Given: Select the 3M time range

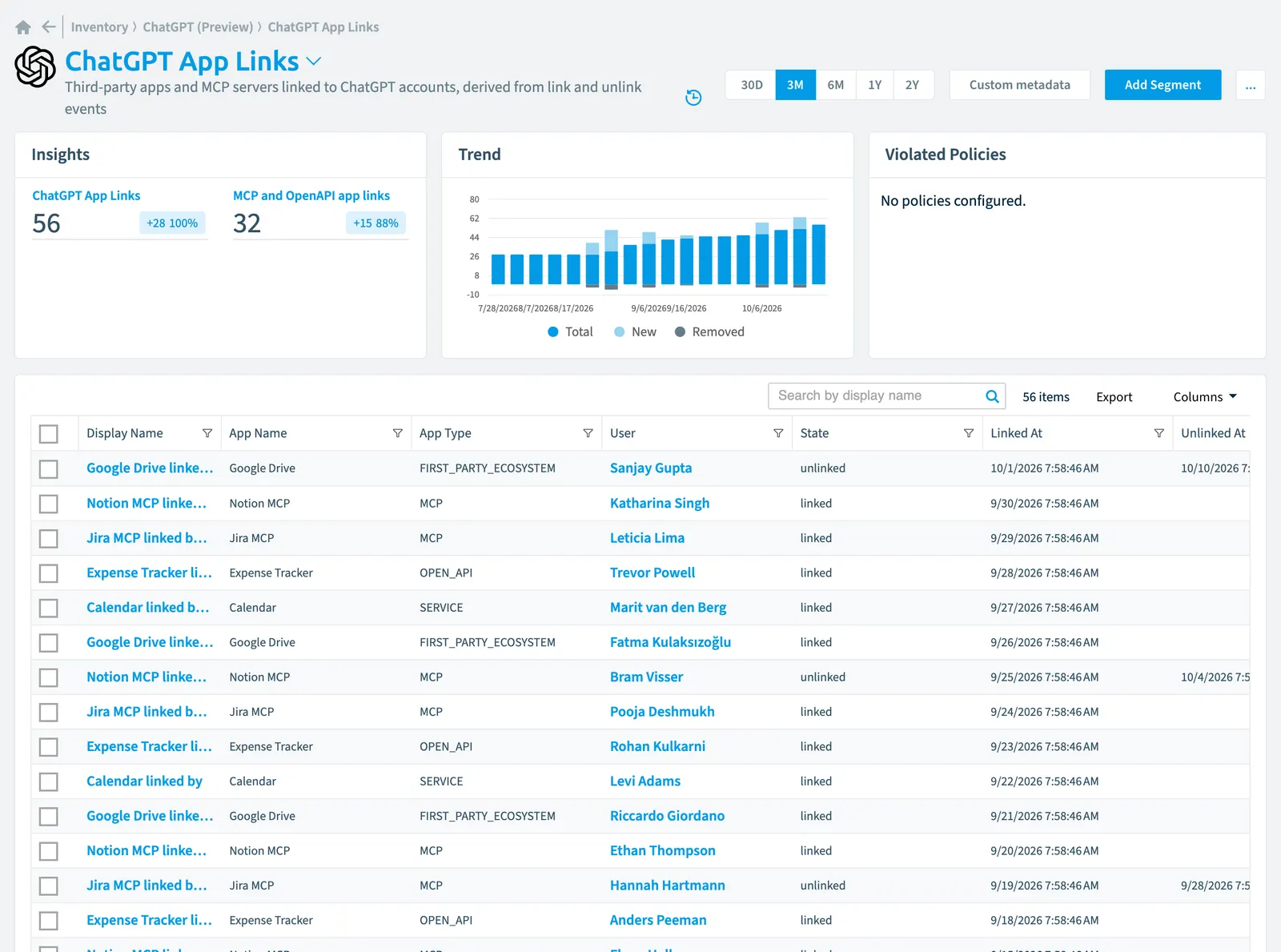Looking at the screenshot, I should (x=795, y=85).
